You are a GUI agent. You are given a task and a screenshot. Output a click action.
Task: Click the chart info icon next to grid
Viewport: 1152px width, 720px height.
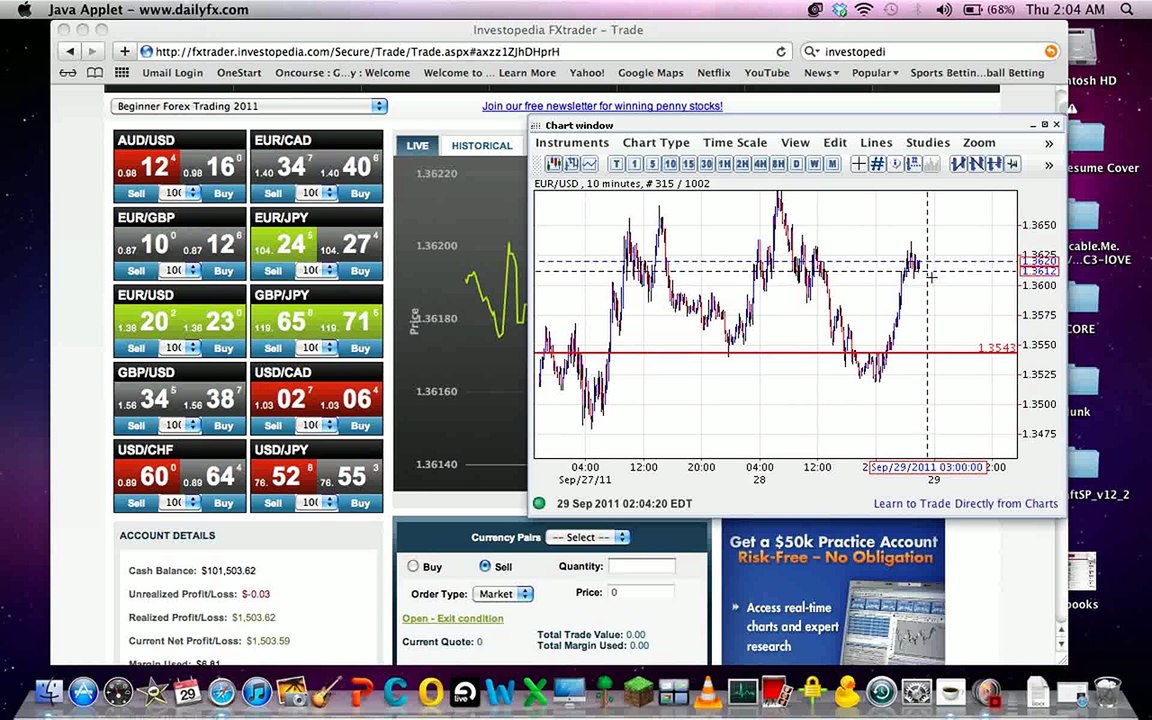click(x=896, y=164)
